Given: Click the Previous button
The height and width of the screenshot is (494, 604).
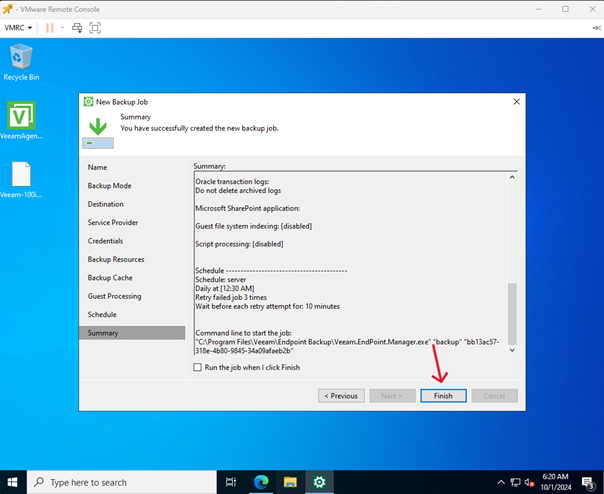Looking at the screenshot, I should 341,395.
